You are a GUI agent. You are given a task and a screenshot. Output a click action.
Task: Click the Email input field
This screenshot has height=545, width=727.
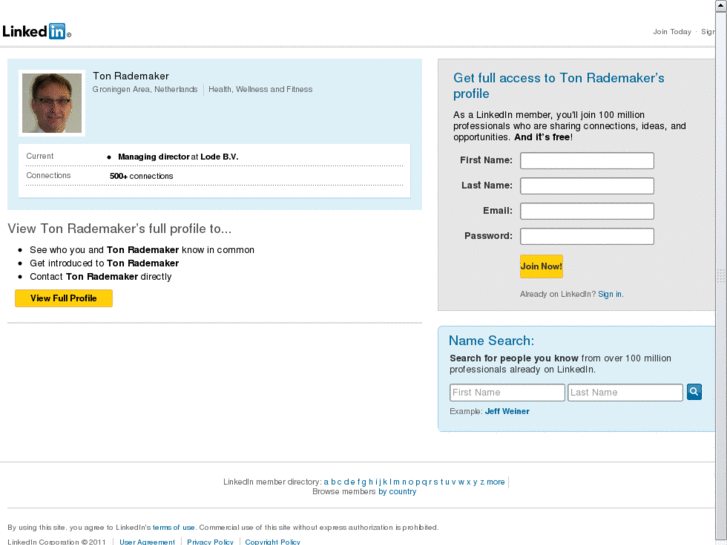coord(587,211)
